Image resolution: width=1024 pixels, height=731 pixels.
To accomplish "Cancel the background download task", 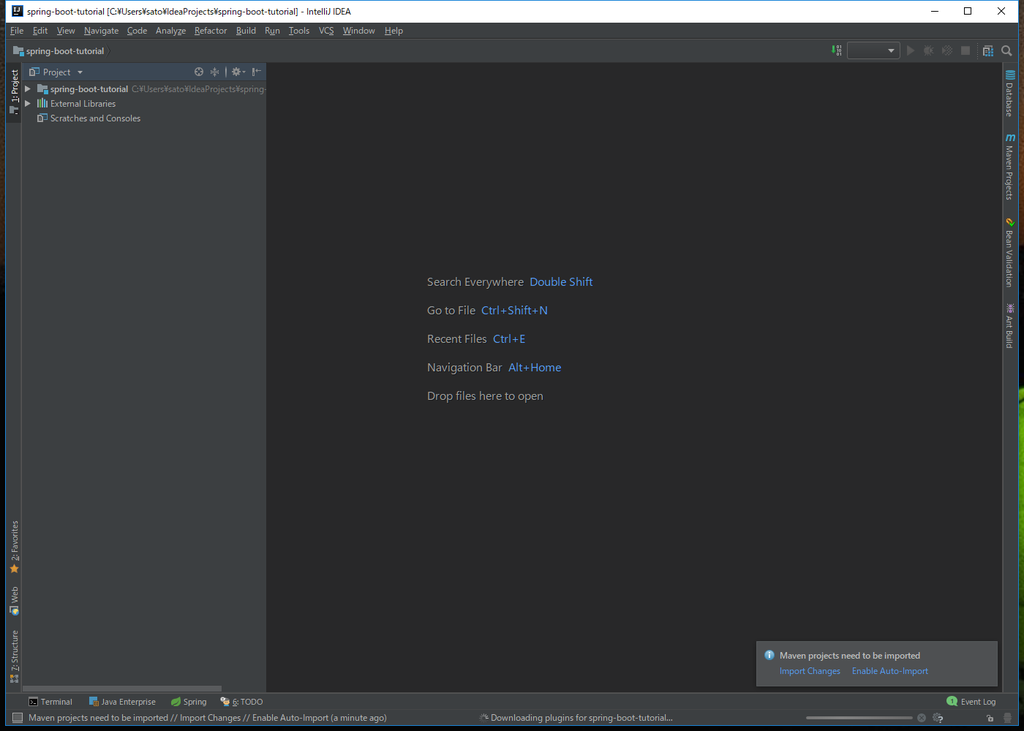I will tap(921, 718).
